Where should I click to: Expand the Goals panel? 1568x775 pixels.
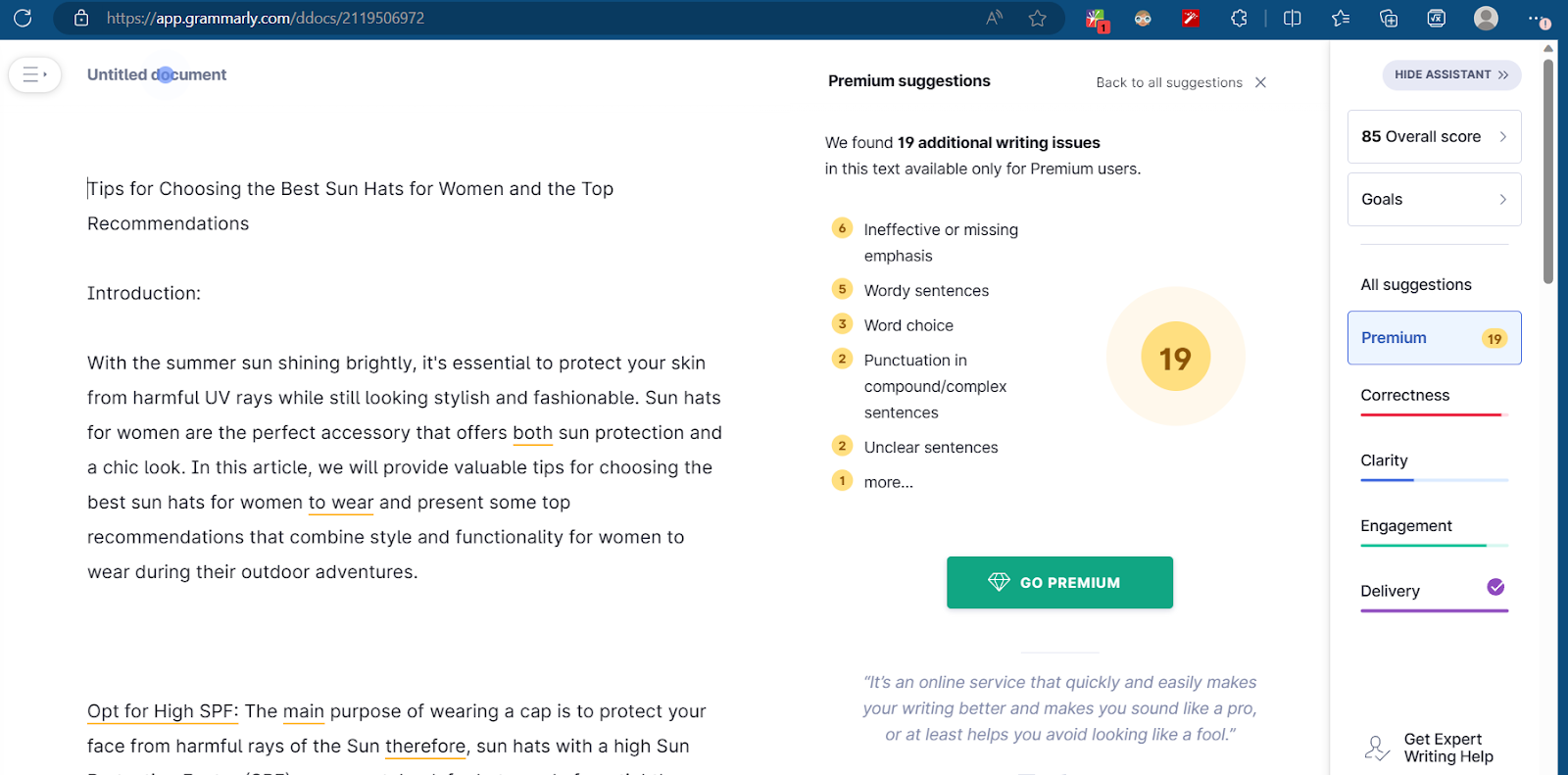pos(1434,199)
